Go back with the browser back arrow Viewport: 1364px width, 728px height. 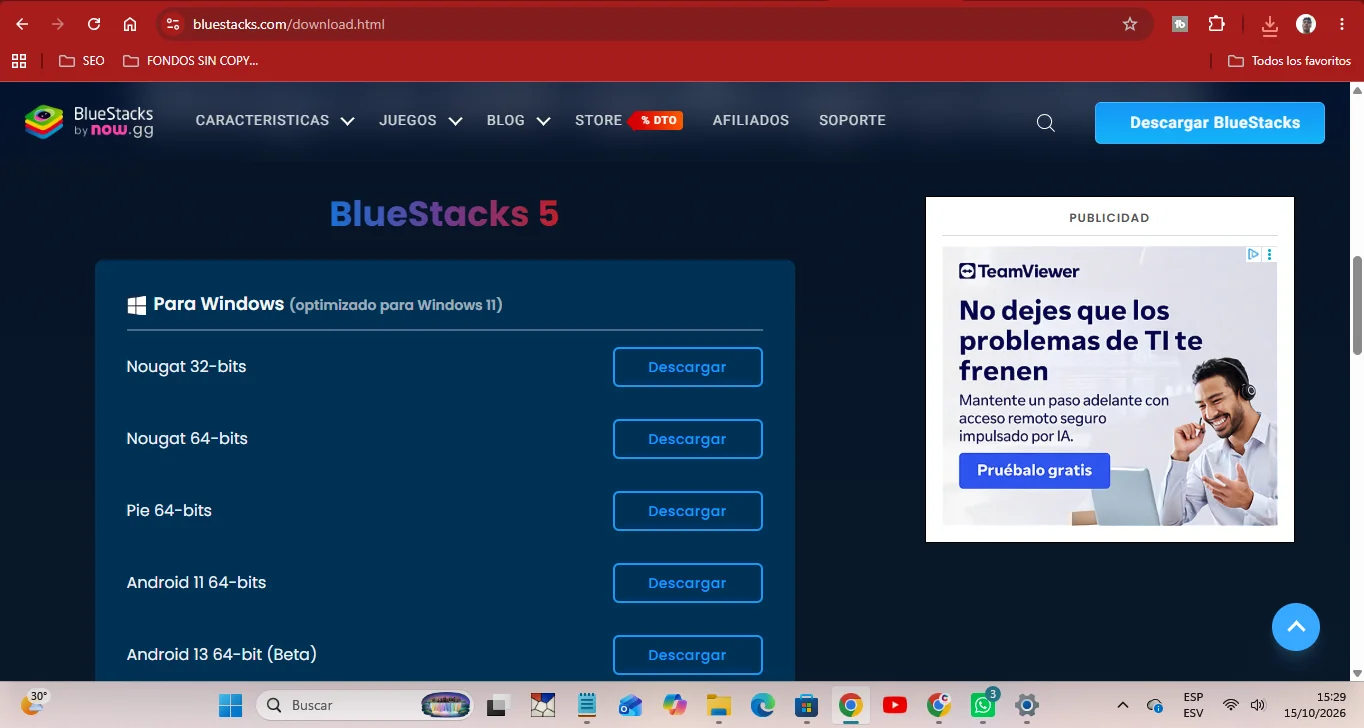[x=22, y=24]
